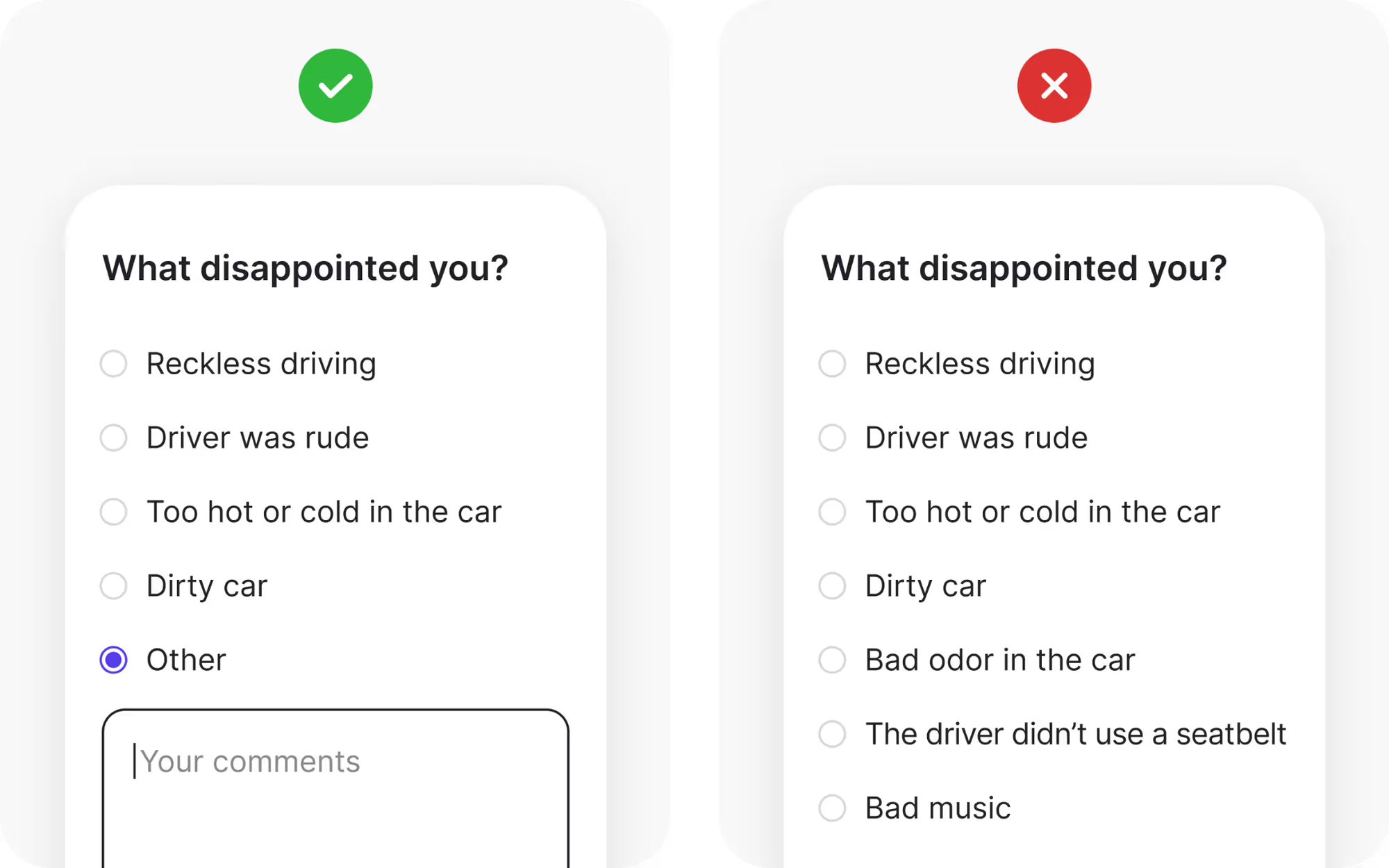Click the green checkmark icon
Screen dimensions: 1389x868
(335, 86)
